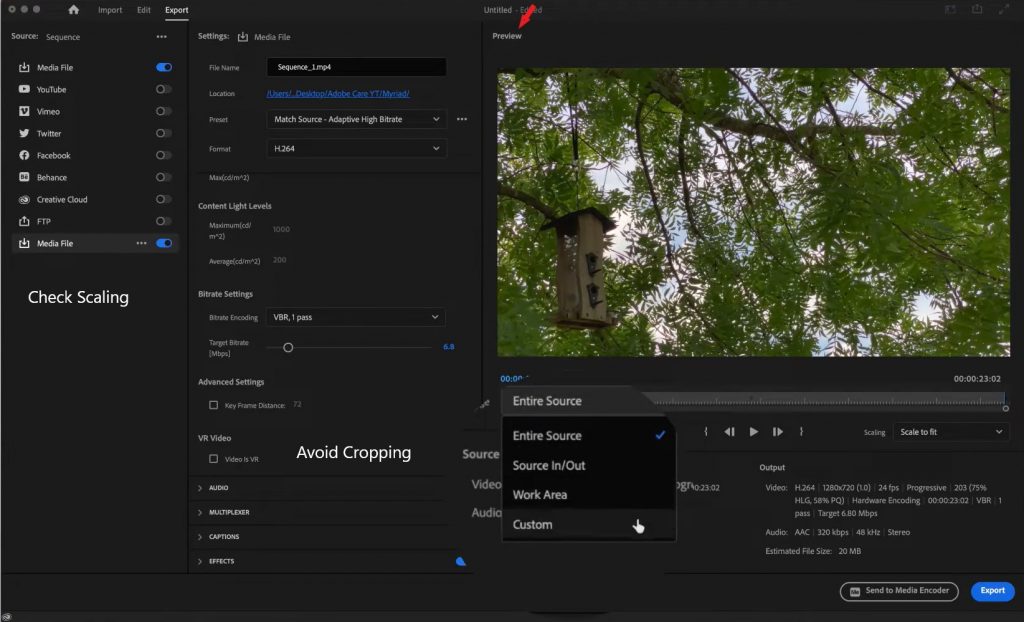Click the blue Export button
The width and height of the screenshot is (1024, 622).
993,591
